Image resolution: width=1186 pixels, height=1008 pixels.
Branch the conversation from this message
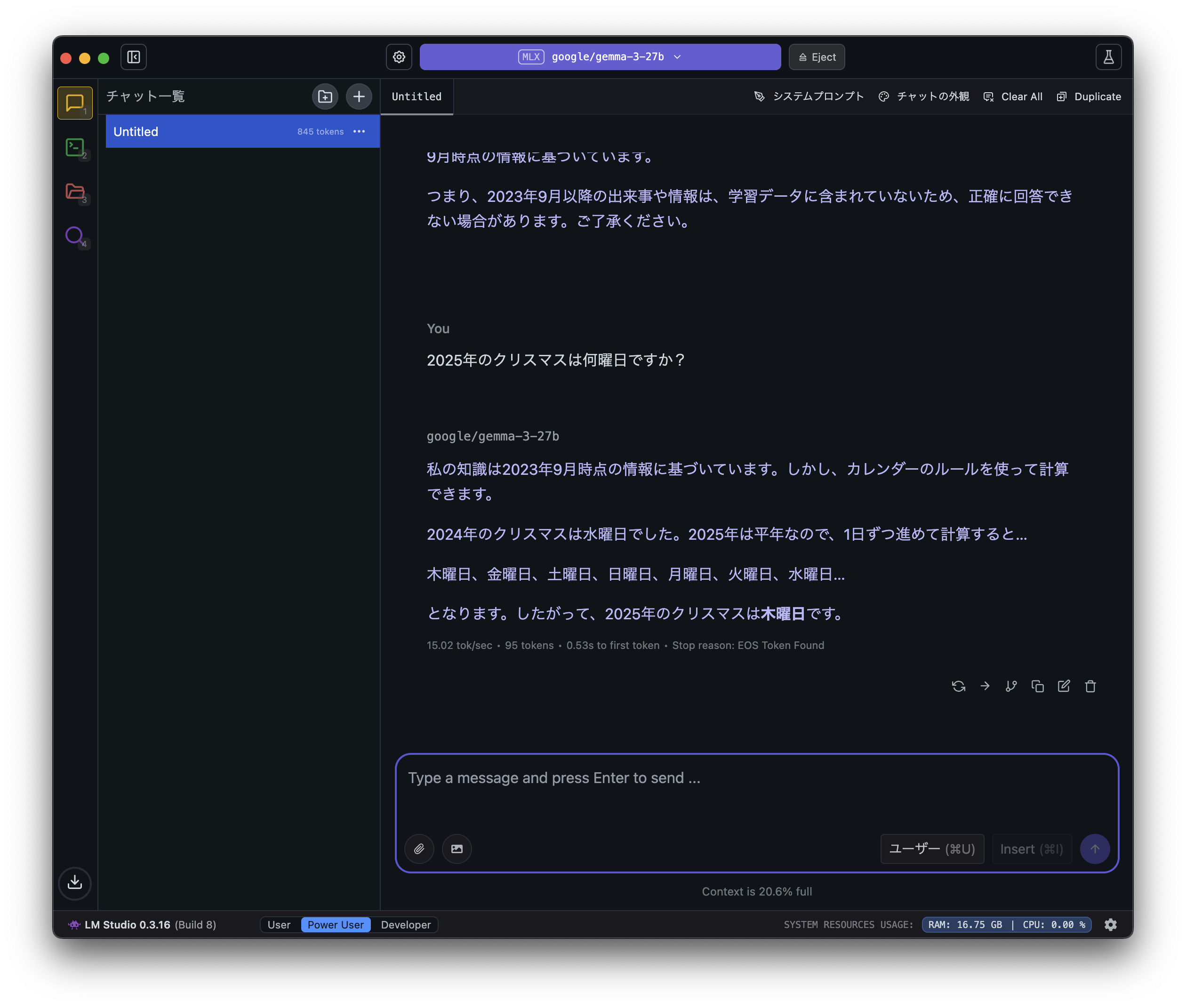click(x=1011, y=686)
